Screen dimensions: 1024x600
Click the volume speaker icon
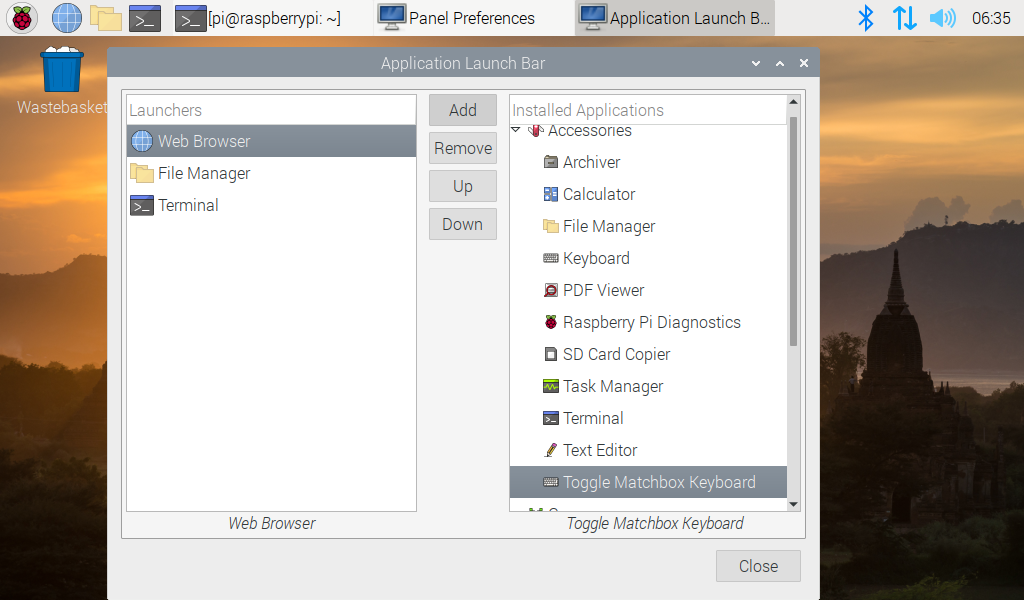[x=942, y=18]
